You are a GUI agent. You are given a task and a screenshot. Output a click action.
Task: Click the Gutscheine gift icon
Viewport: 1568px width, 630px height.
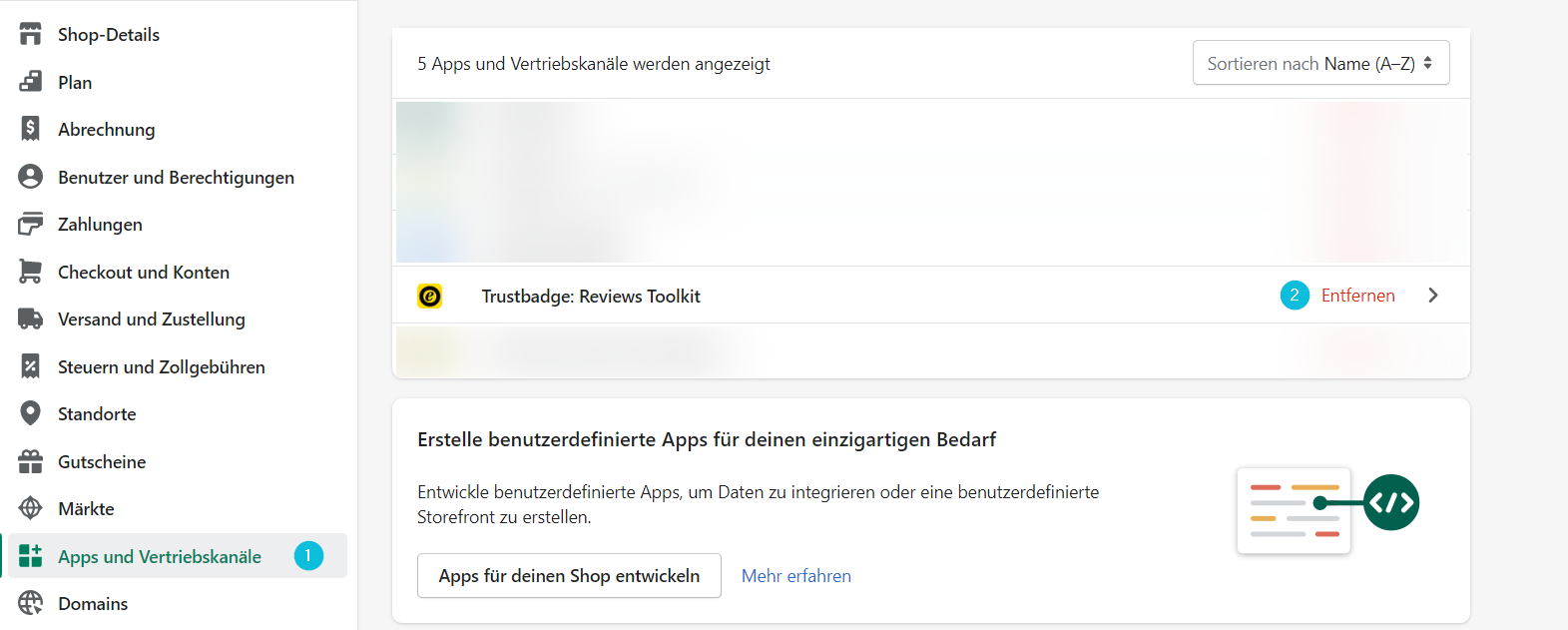31,461
